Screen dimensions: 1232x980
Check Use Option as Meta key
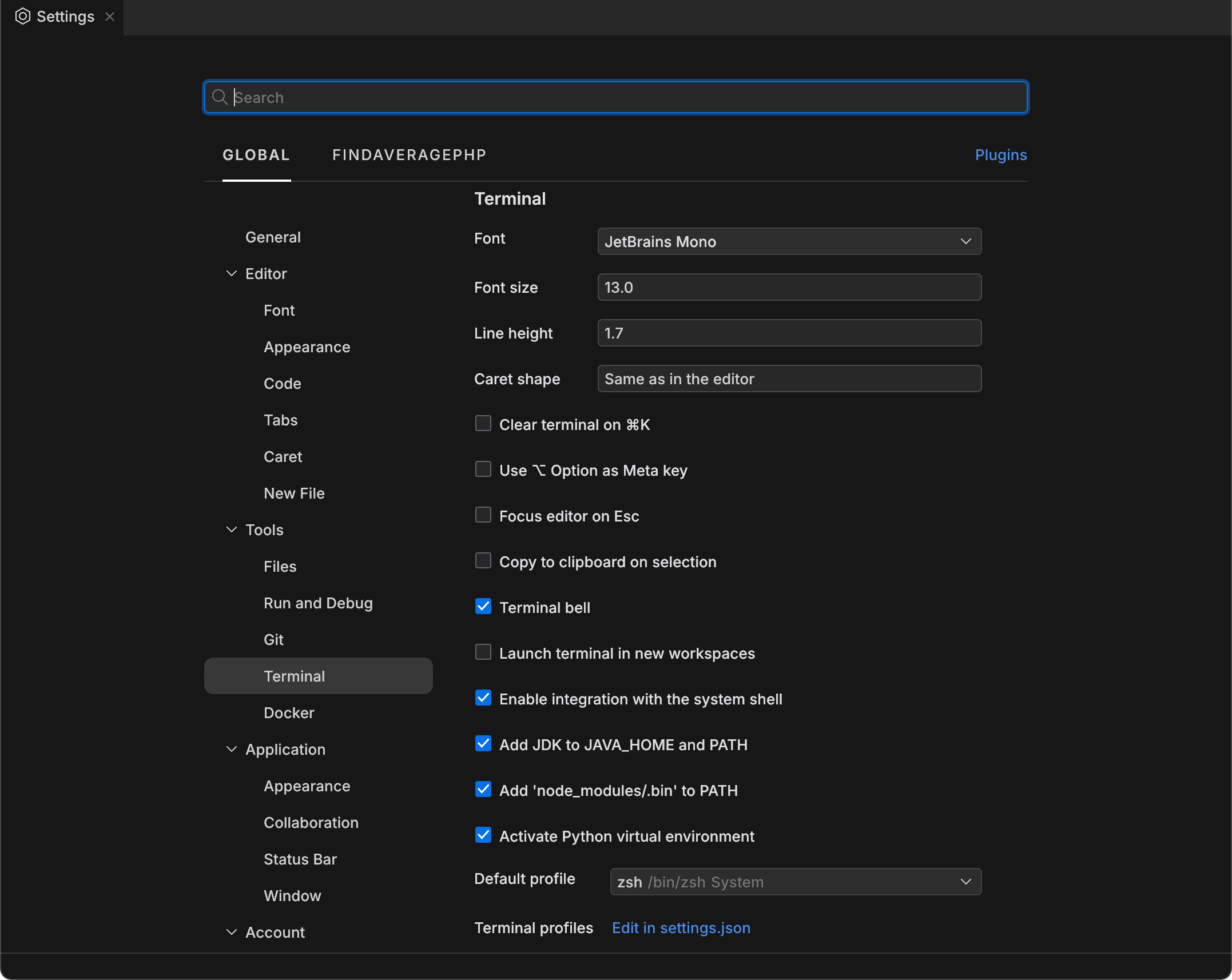pos(483,469)
